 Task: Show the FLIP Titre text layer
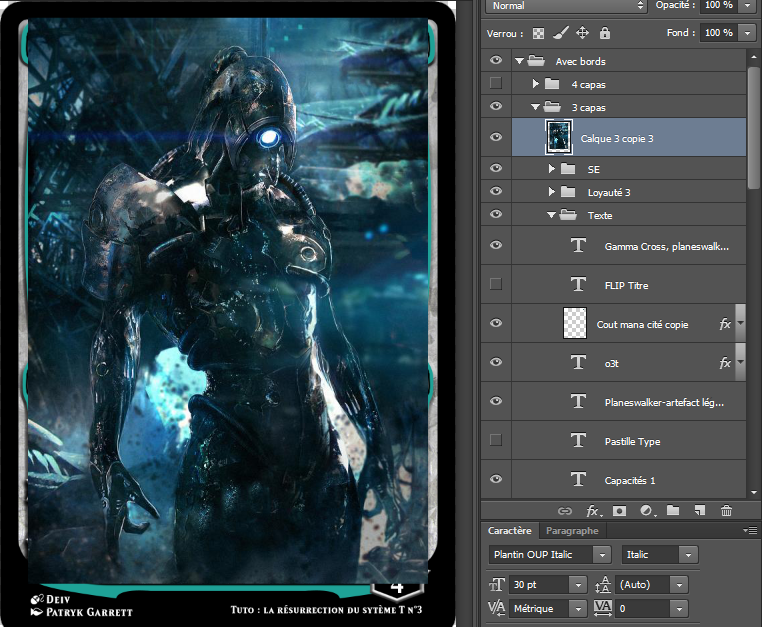click(x=496, y=285)
